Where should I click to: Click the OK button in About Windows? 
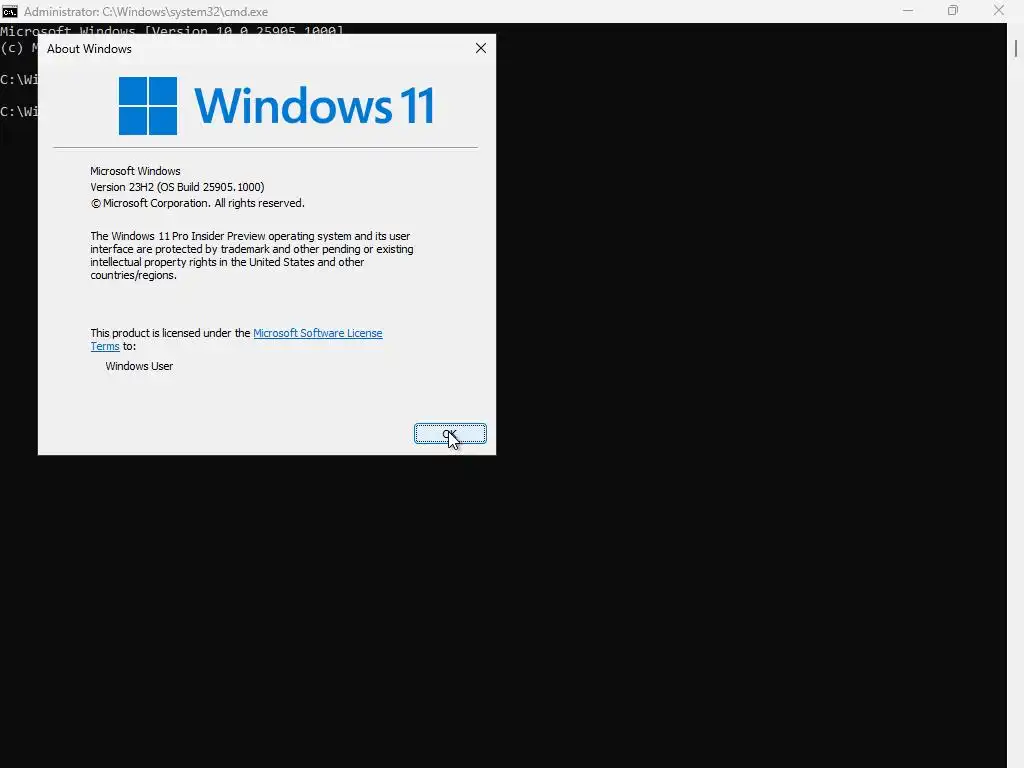pos(450,434)
